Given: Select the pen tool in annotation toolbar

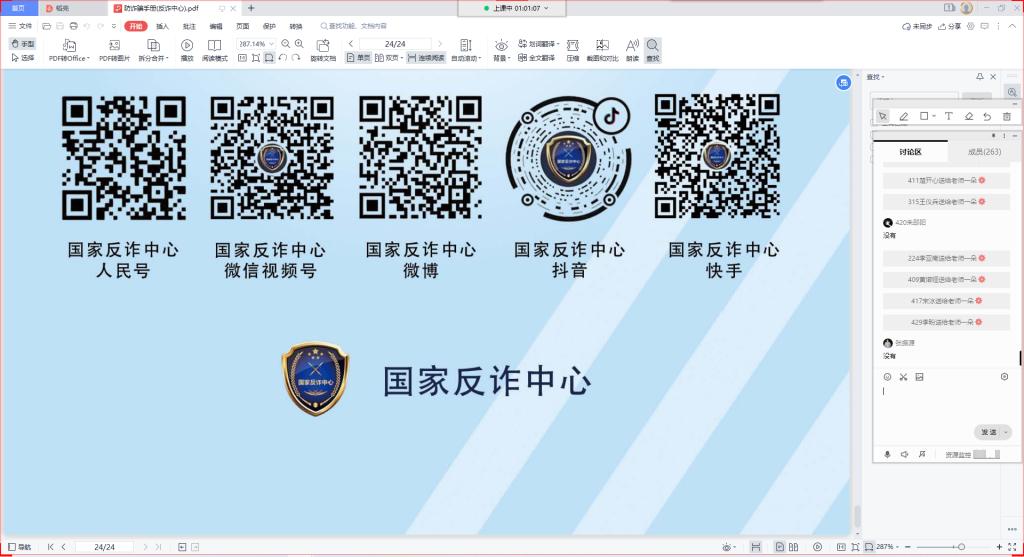Looking at the screenshot, I should pos(903,117).
